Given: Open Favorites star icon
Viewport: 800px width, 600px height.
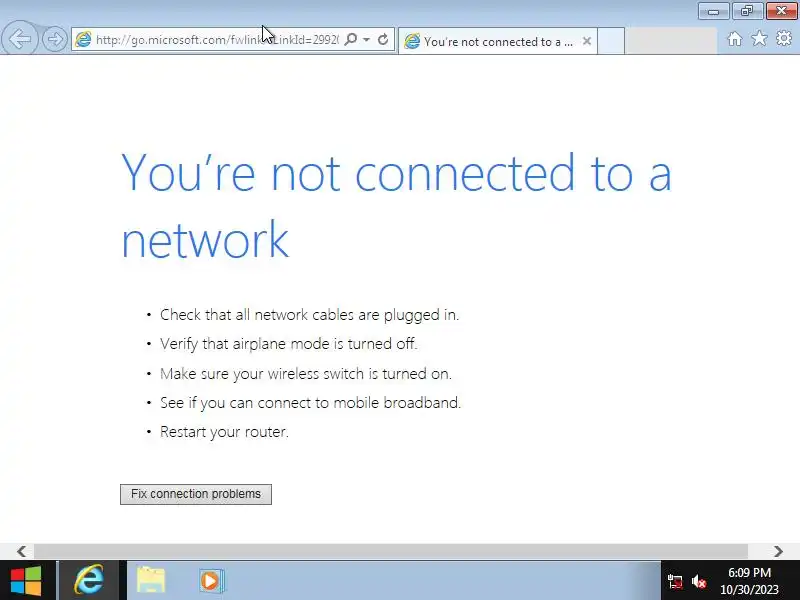Looking at the screenshot, I should [759, 38].
